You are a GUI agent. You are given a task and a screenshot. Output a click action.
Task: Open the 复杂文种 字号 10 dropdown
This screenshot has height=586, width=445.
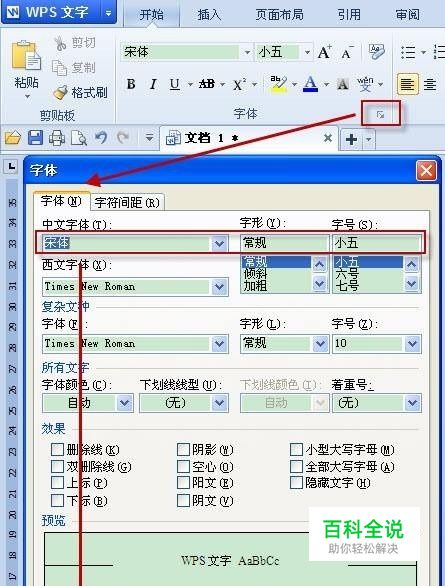(412, 344)
